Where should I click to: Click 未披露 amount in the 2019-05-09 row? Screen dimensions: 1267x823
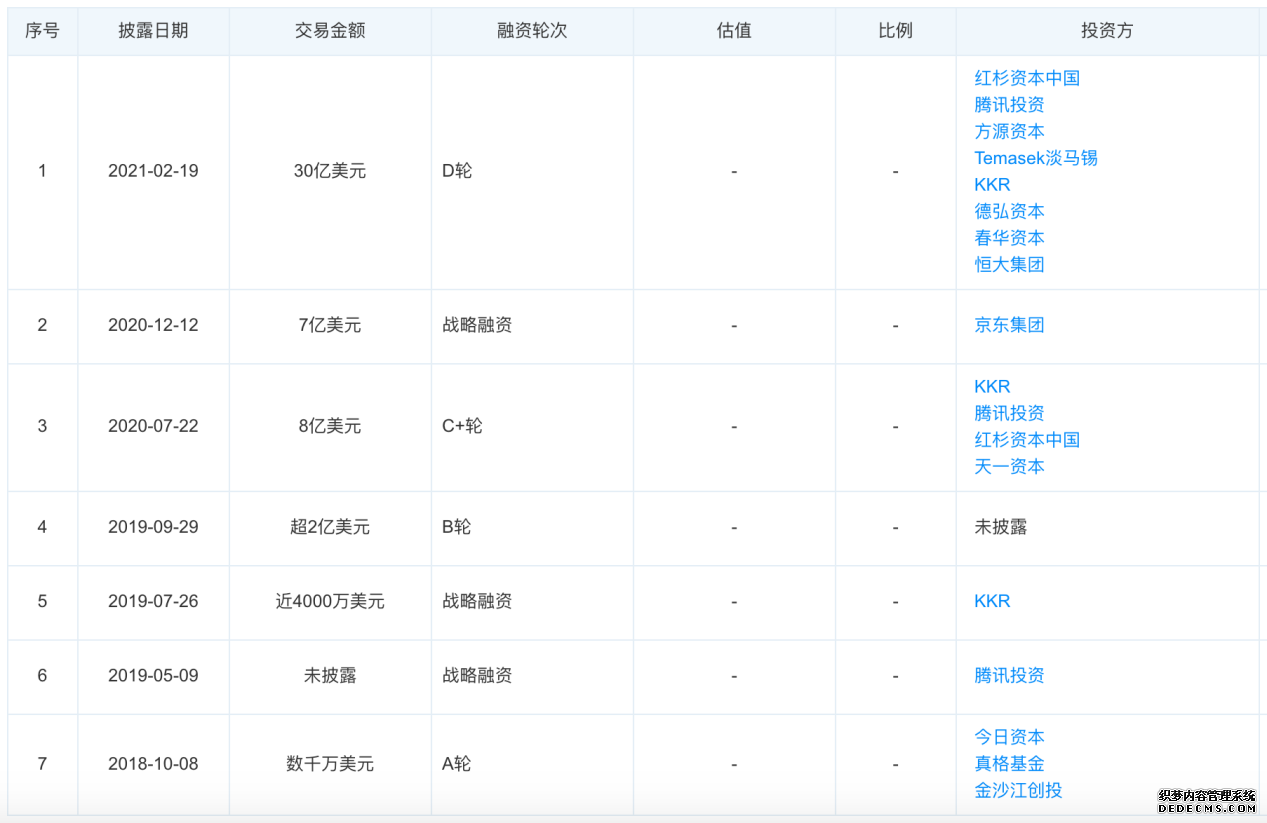point(330,675)
